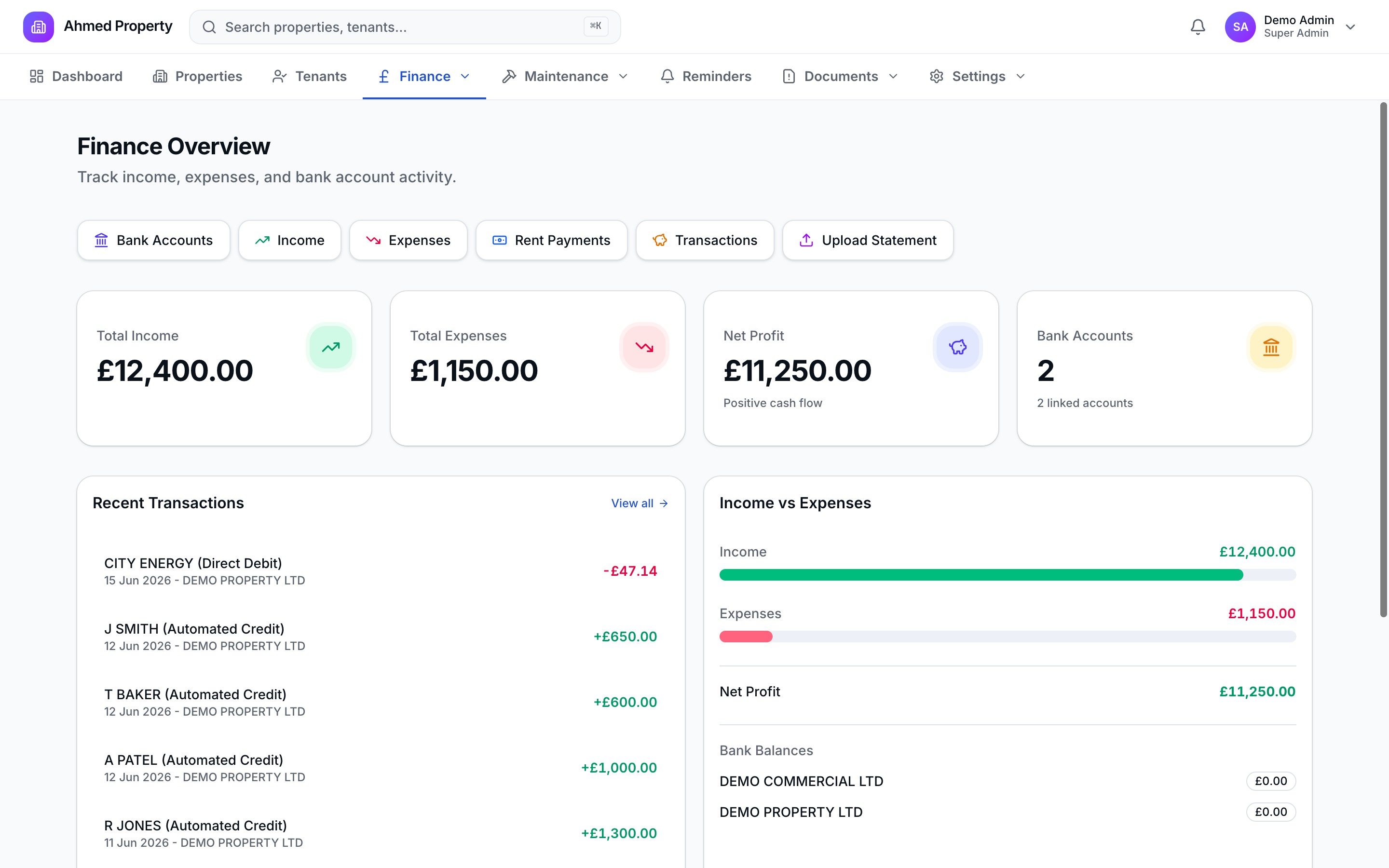Click the Tenants person icon in nav
The height and width of the screenshot is (868, 1389).
click(280, 76)
